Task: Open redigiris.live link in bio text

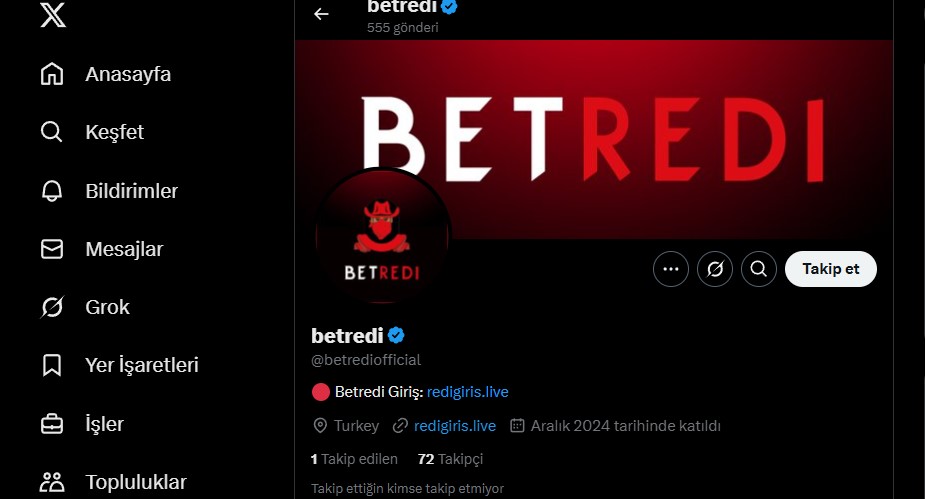Action: [467, 392]
